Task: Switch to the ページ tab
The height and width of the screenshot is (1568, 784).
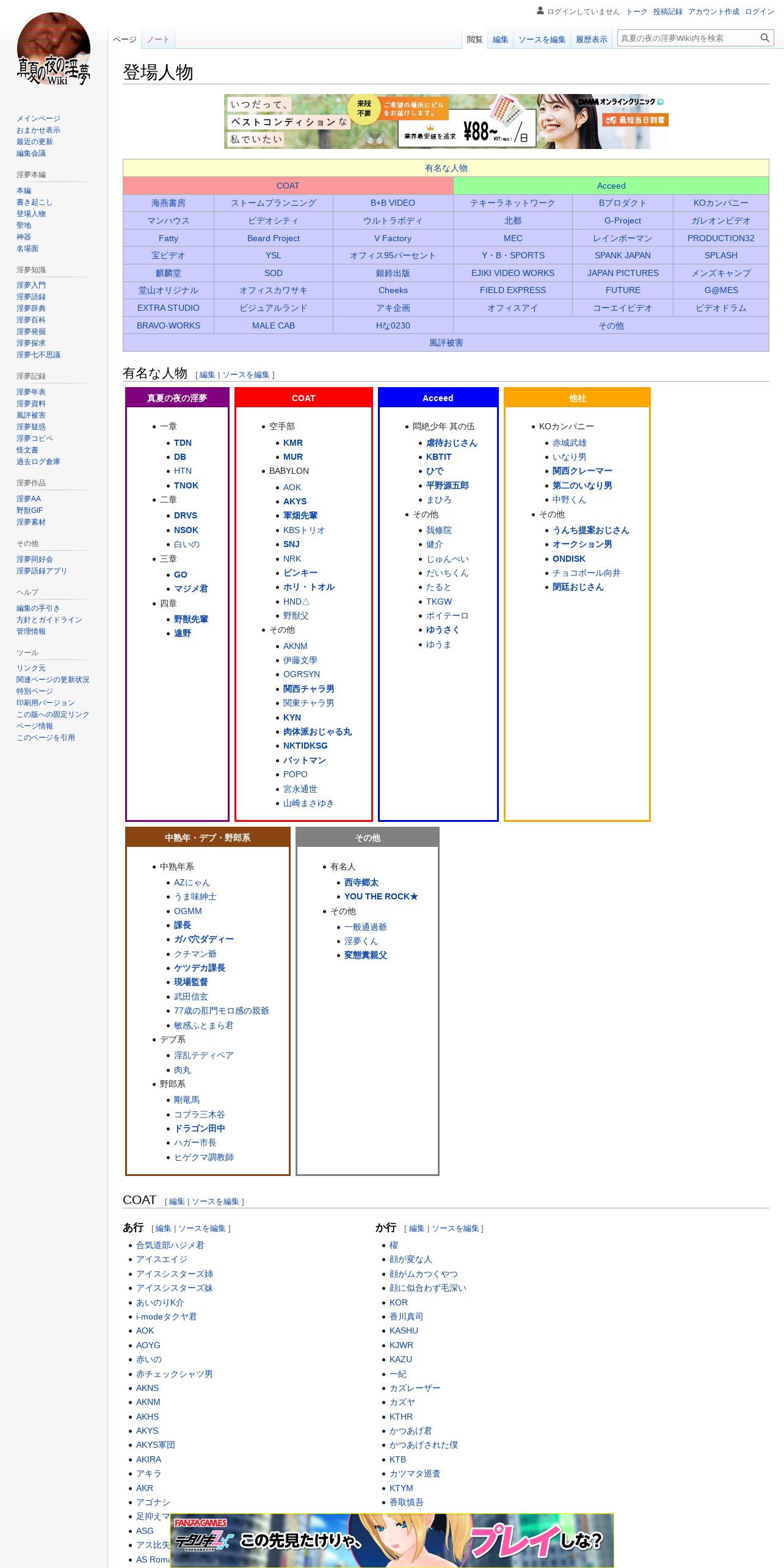Action: coord(125,40)
